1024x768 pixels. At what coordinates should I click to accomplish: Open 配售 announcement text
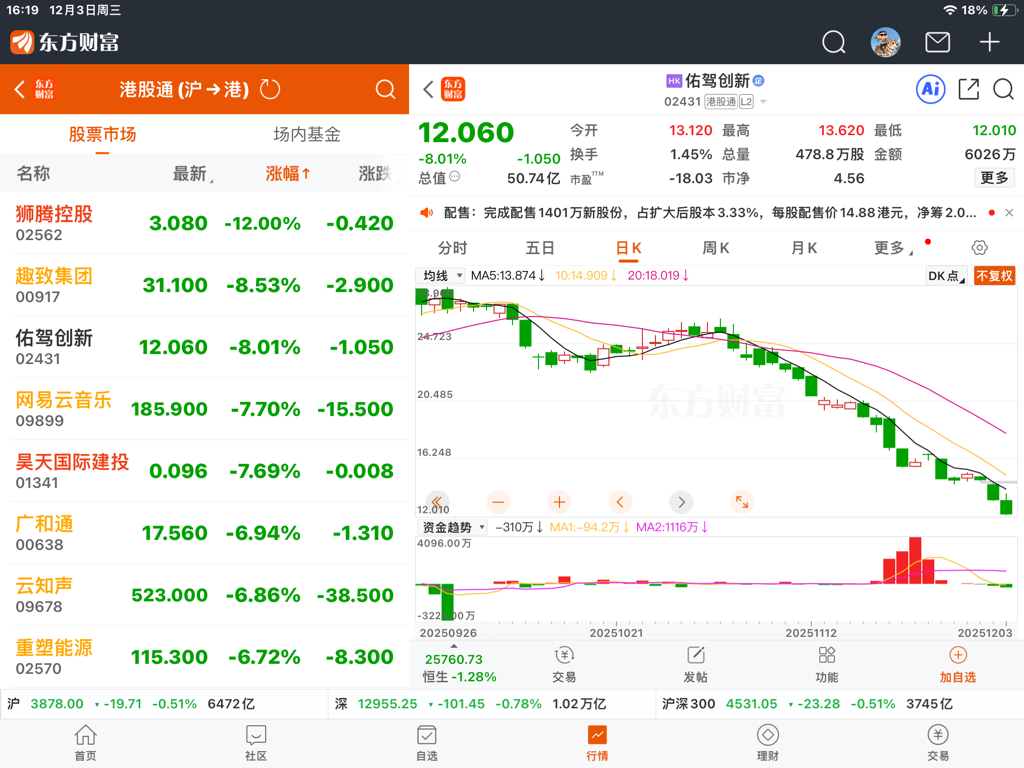tap(710, 213)
